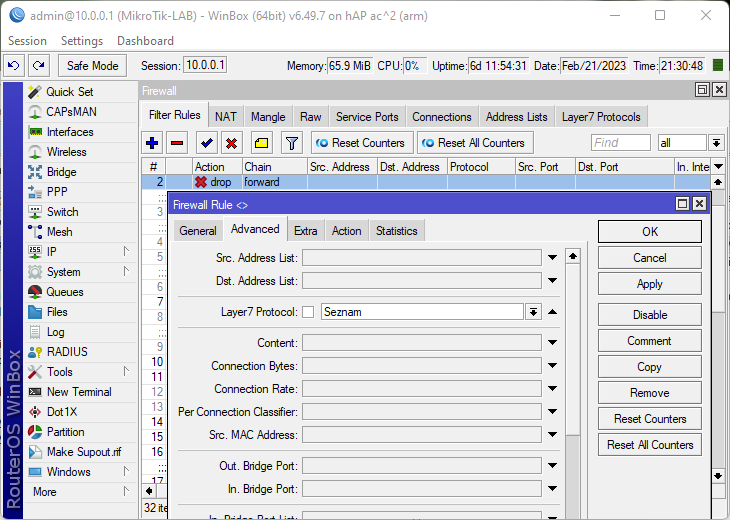Open the Dashboard menu
This screenshot has height=520, width=730.
[145, 41]
